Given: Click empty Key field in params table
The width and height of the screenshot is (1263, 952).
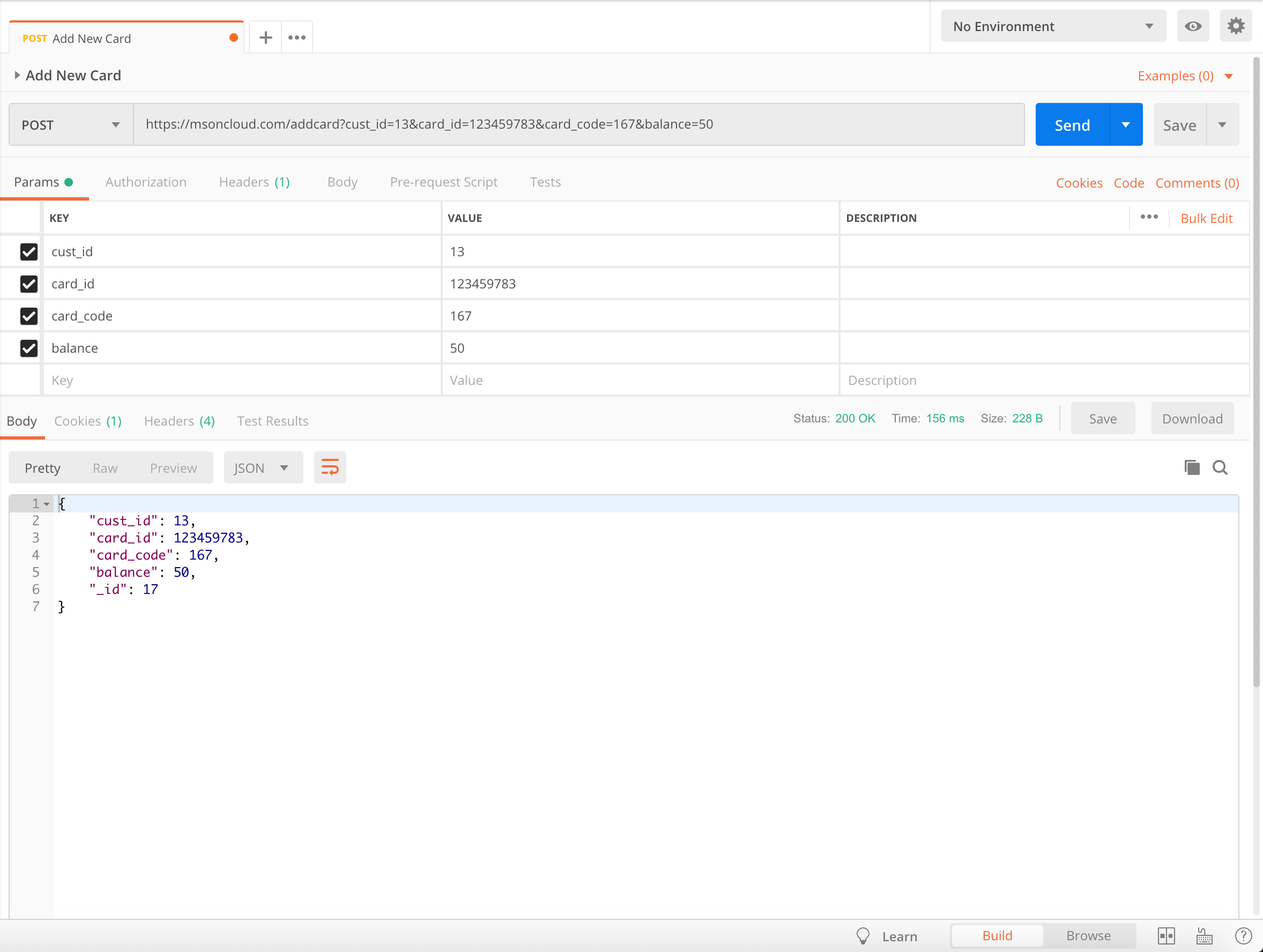Looking at the screenshot, I should tap(242, 381).
